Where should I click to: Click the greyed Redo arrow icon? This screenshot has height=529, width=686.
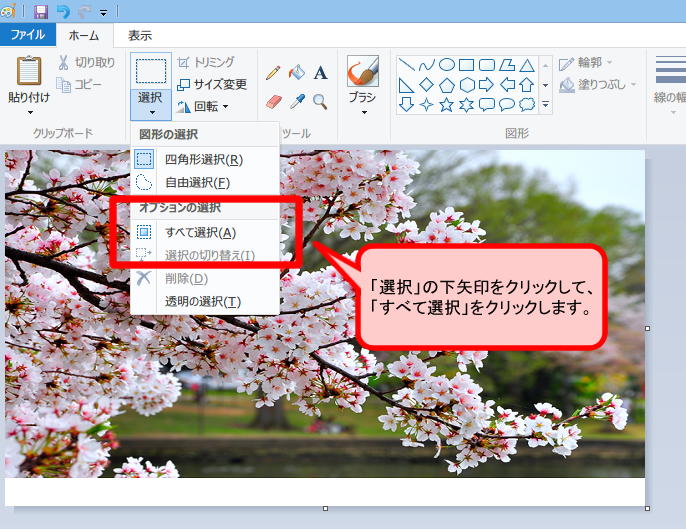point(84,11)
